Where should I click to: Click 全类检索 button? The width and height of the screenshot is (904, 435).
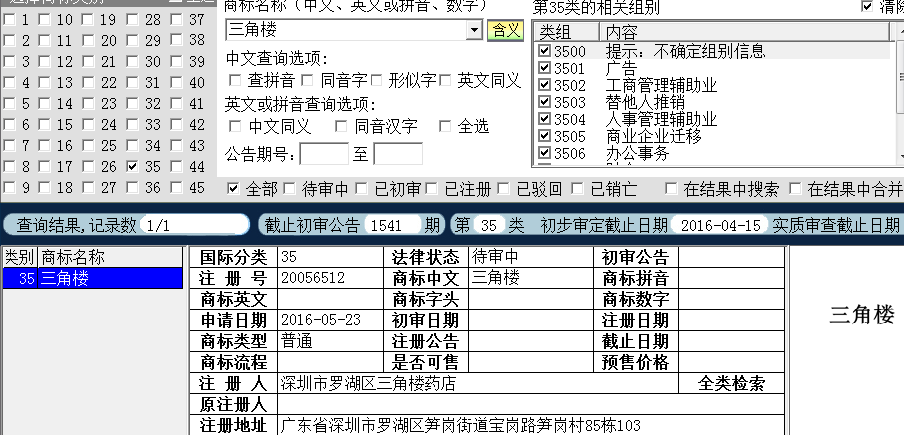pos(731,383)
